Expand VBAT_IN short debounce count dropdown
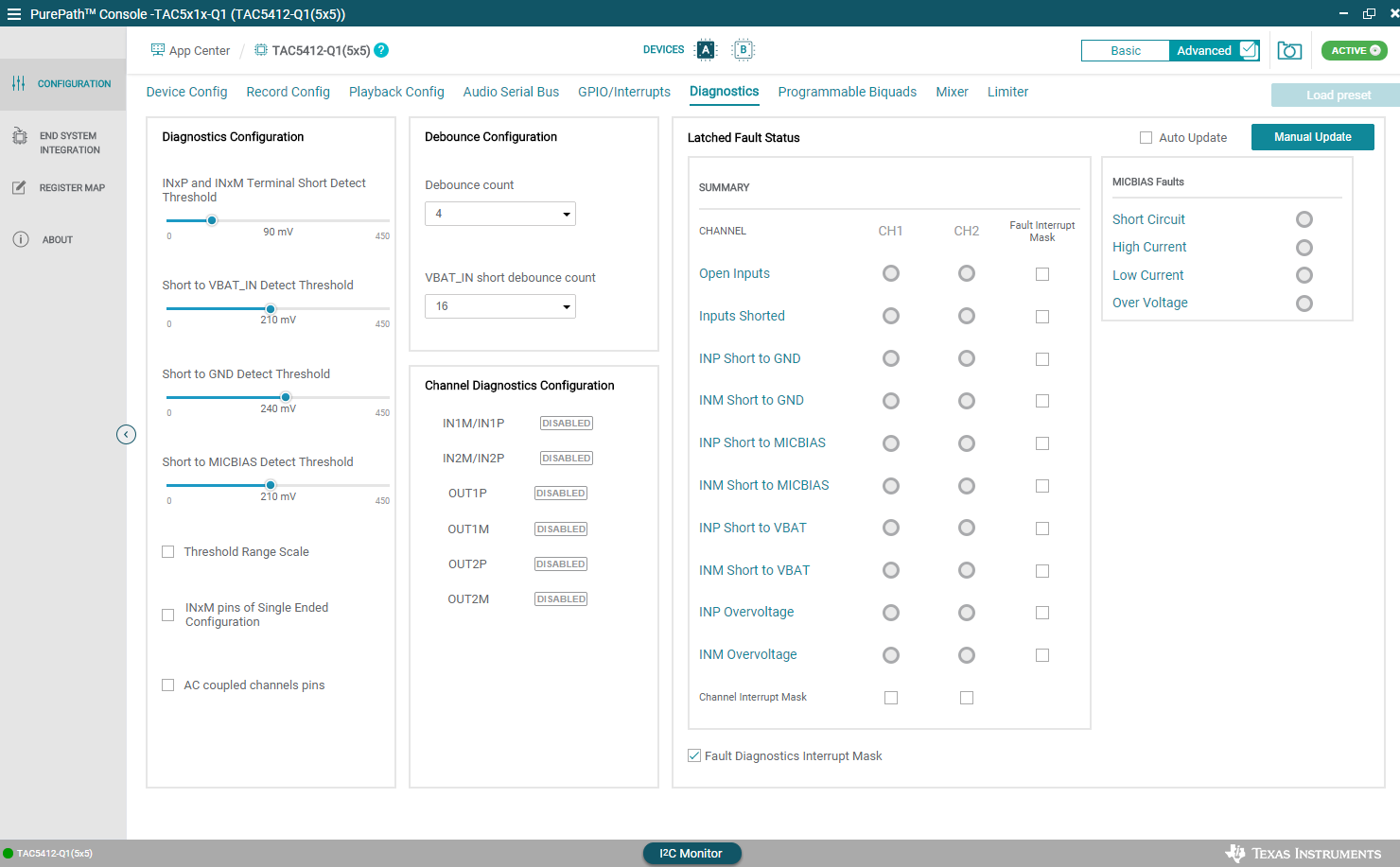This screenshot has height=867, width=1400. pyautogui.click(x=499, y=306)
